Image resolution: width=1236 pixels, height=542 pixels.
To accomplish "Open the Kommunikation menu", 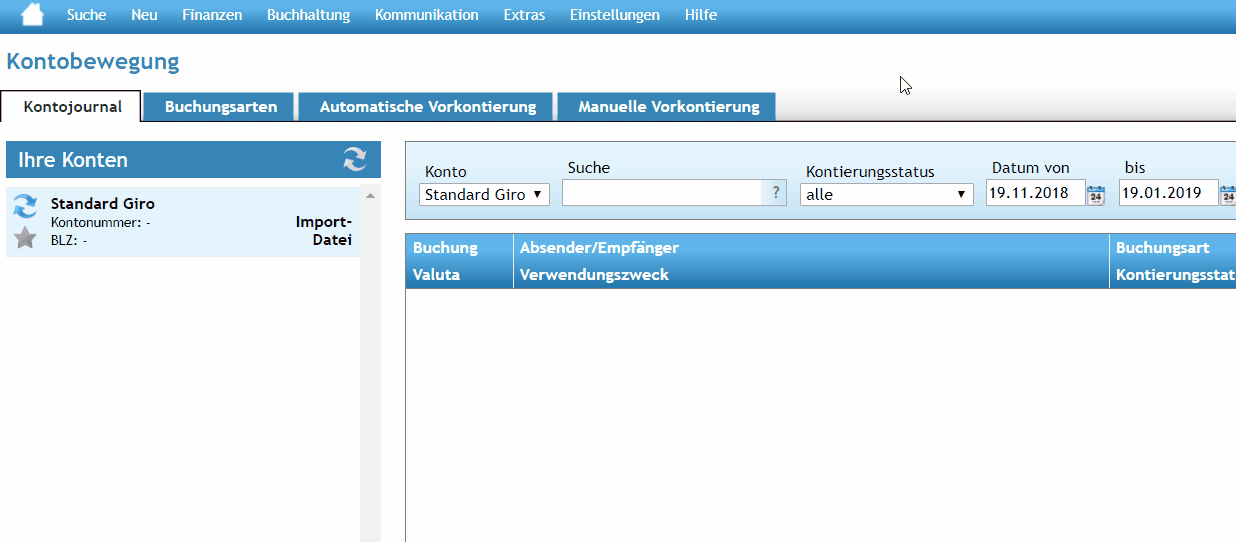I will 426,15.
